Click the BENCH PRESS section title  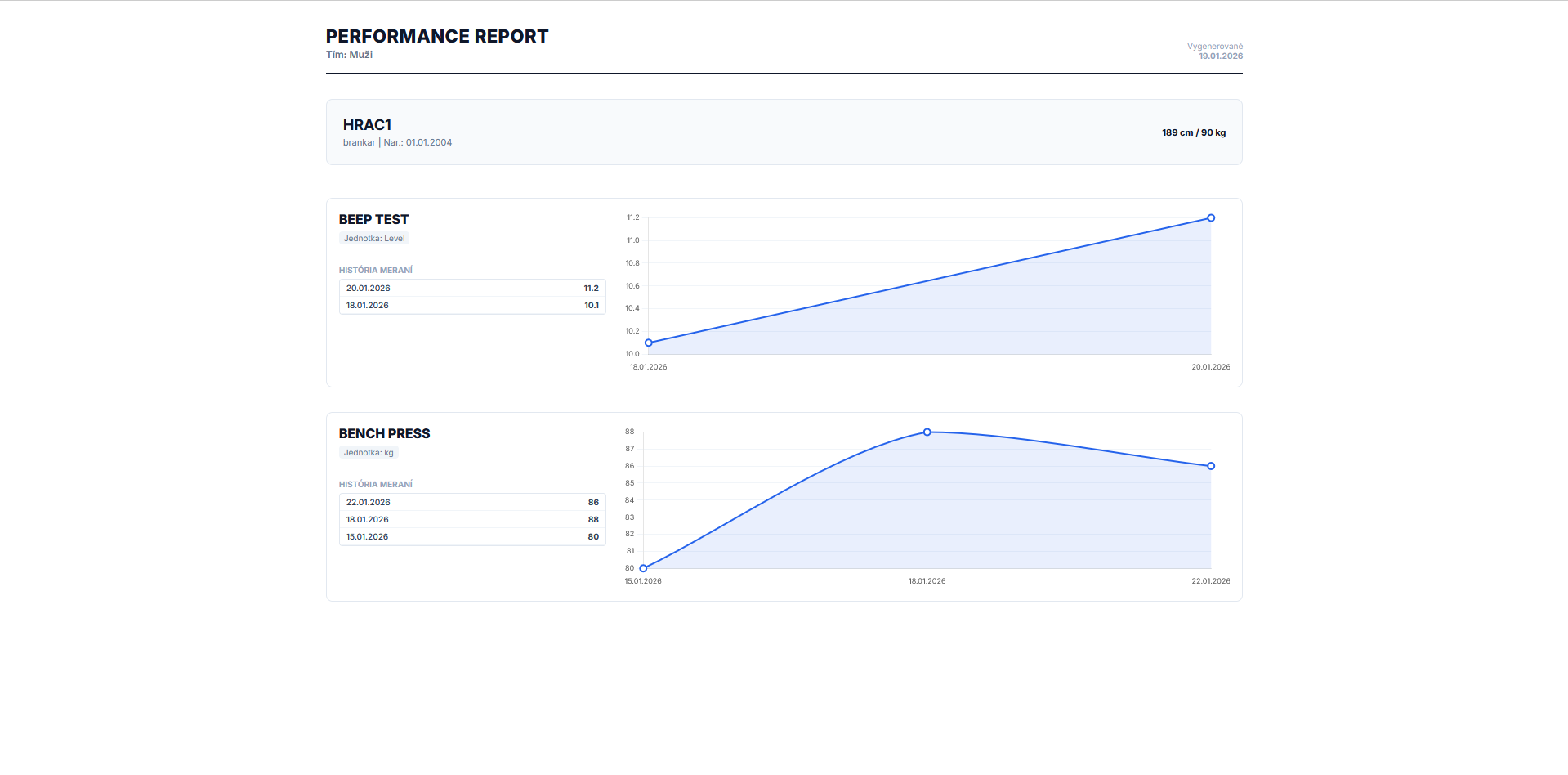point(384,433)
